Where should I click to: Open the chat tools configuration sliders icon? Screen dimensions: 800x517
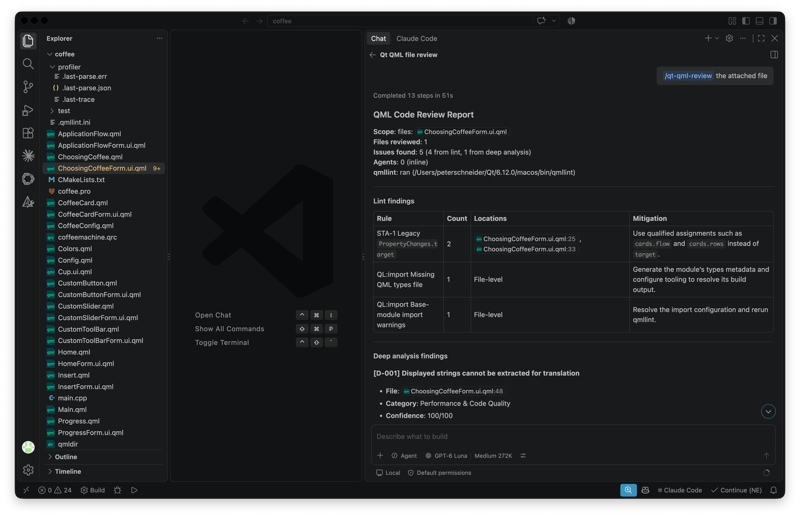[523, 456]
